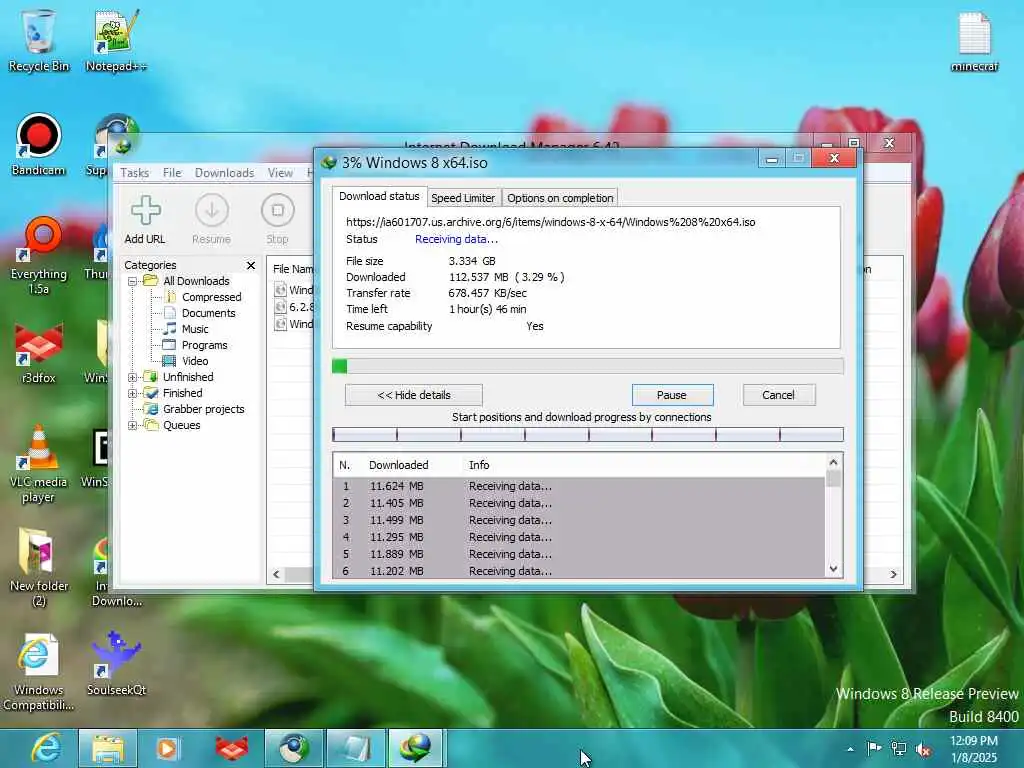Select the Documents category

pos(208,313)
